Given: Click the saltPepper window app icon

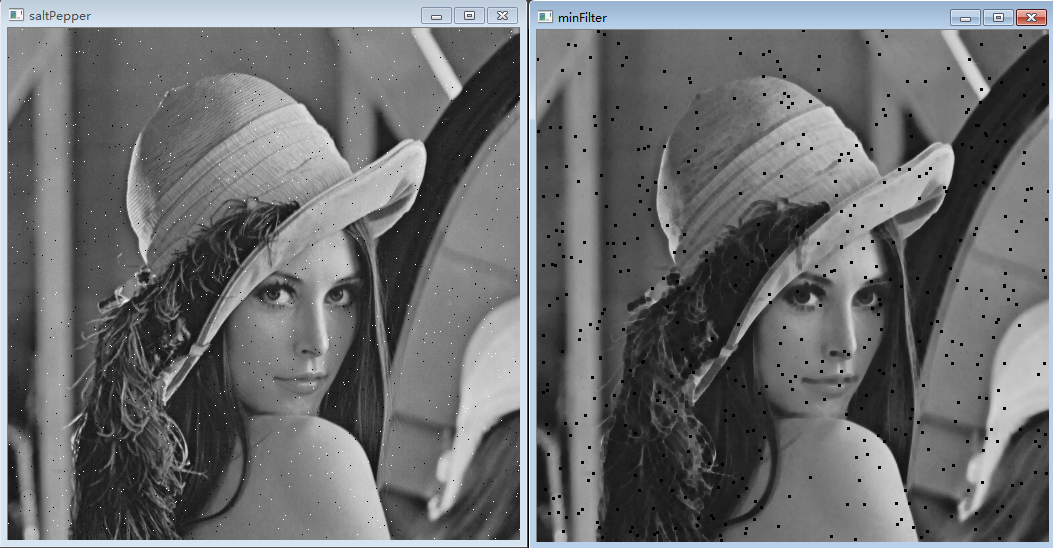Looking at the screenshot, I should click(x=16, y=15).
